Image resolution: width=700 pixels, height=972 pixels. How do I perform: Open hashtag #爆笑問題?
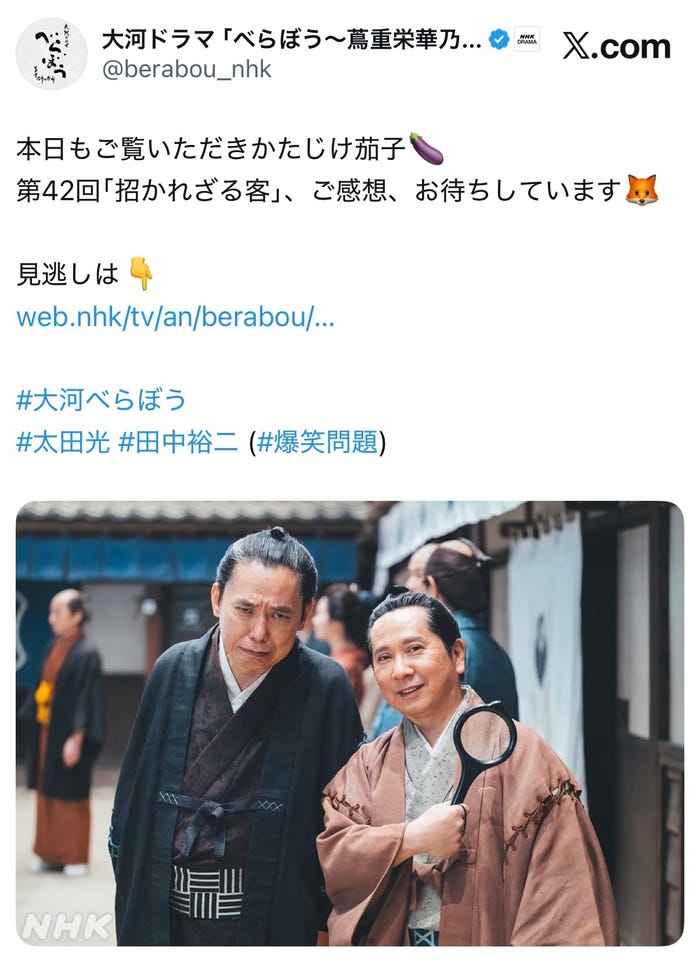pos(317,443)
